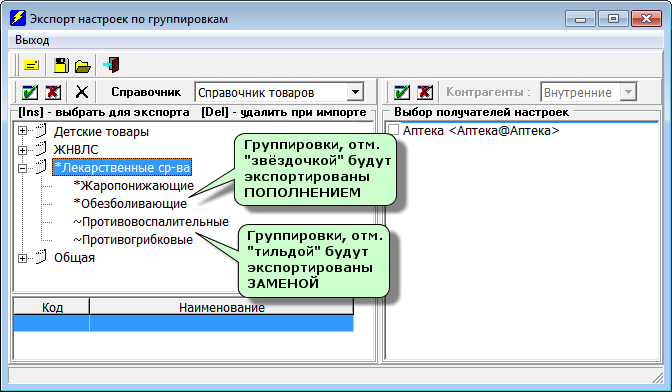The height and width of the screenshot is (392, 672).
Task: Click the Аптека <Аптека@Аптека> recipient label
Action: pyautogui.click(x=481, y=131)
